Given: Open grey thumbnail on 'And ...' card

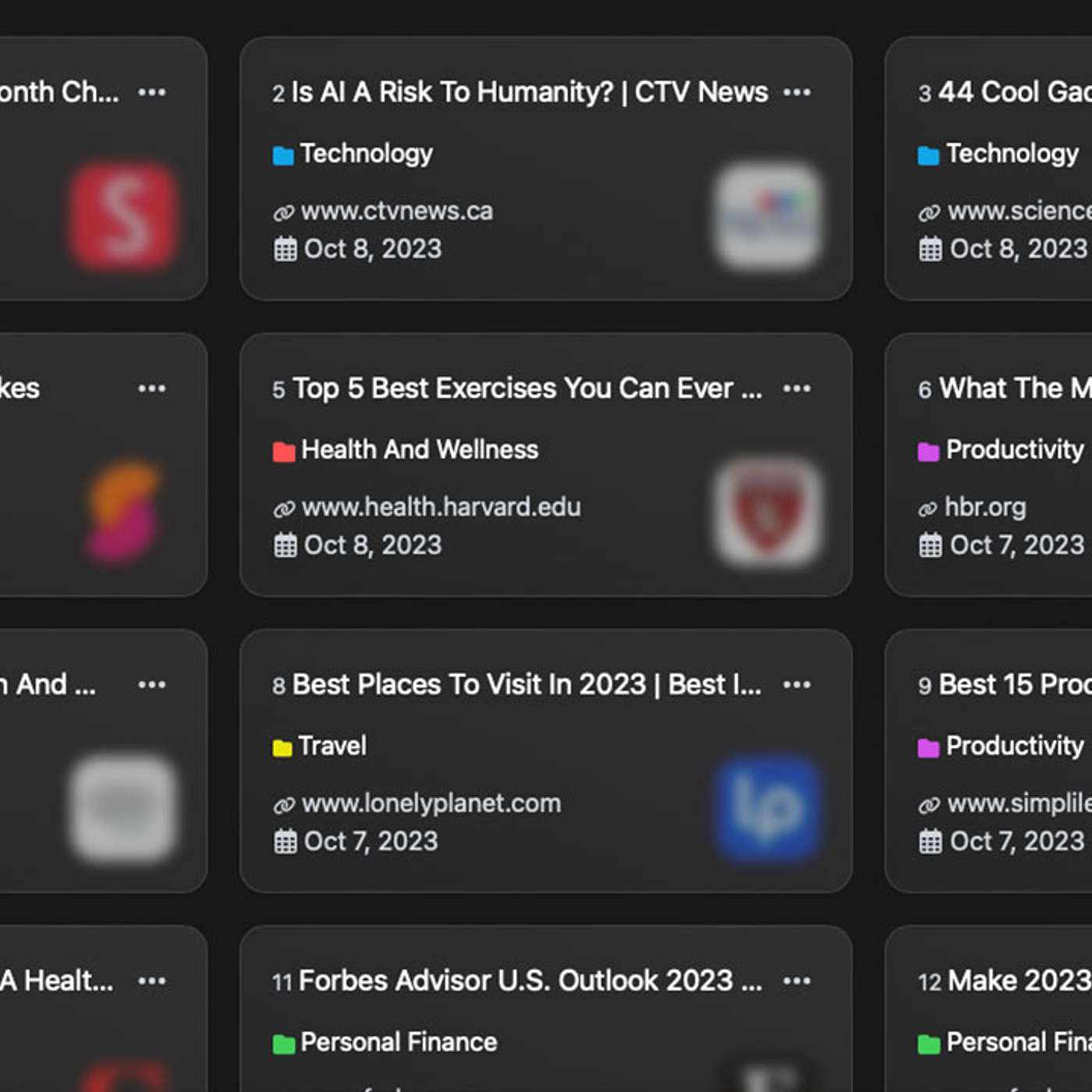Looking at the screenshot, I should [123, 808].
